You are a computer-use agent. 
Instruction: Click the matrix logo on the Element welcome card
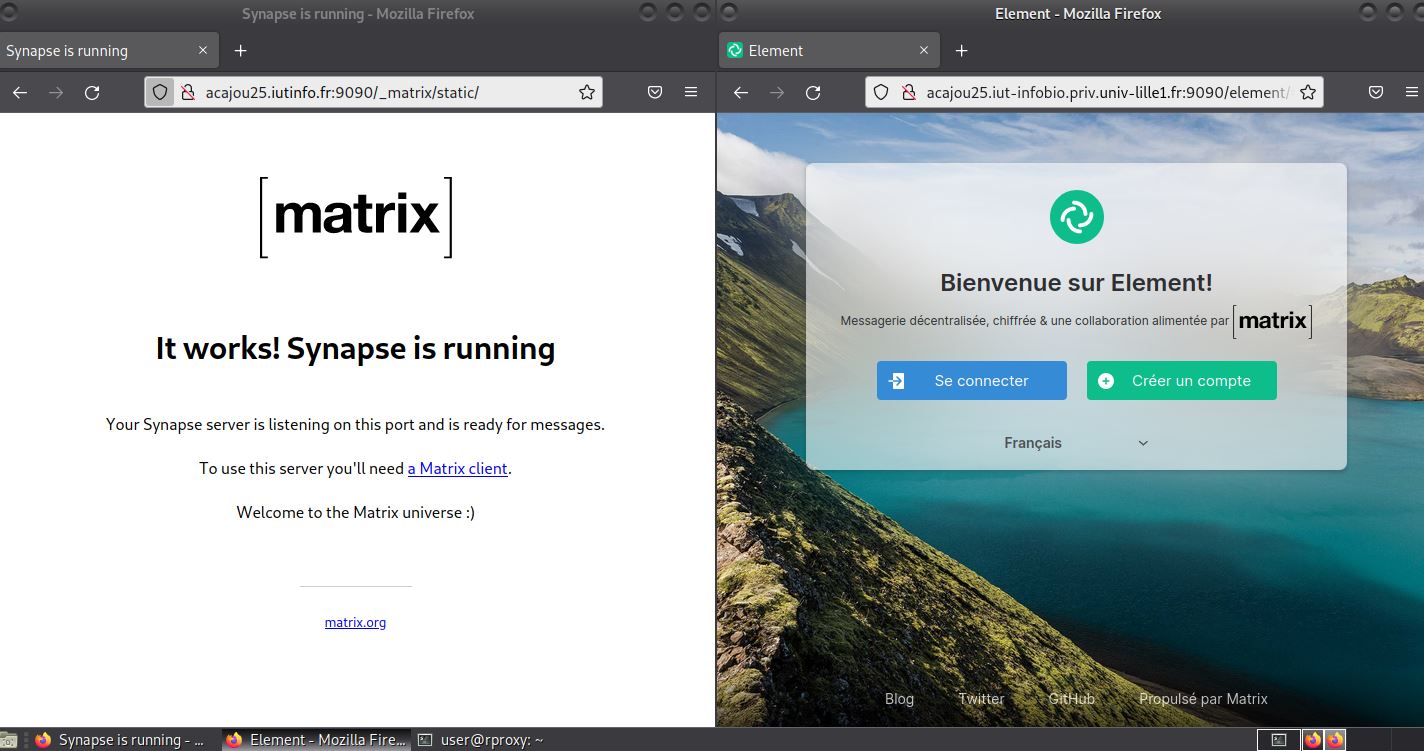point(1272,321)
